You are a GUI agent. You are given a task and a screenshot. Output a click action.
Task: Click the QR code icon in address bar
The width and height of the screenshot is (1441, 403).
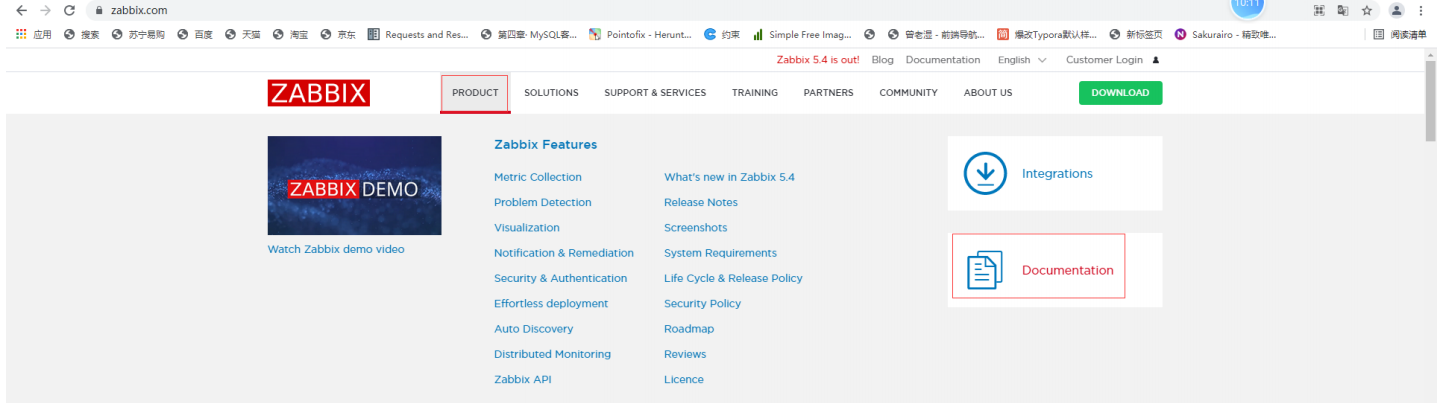coord(1319,10)
